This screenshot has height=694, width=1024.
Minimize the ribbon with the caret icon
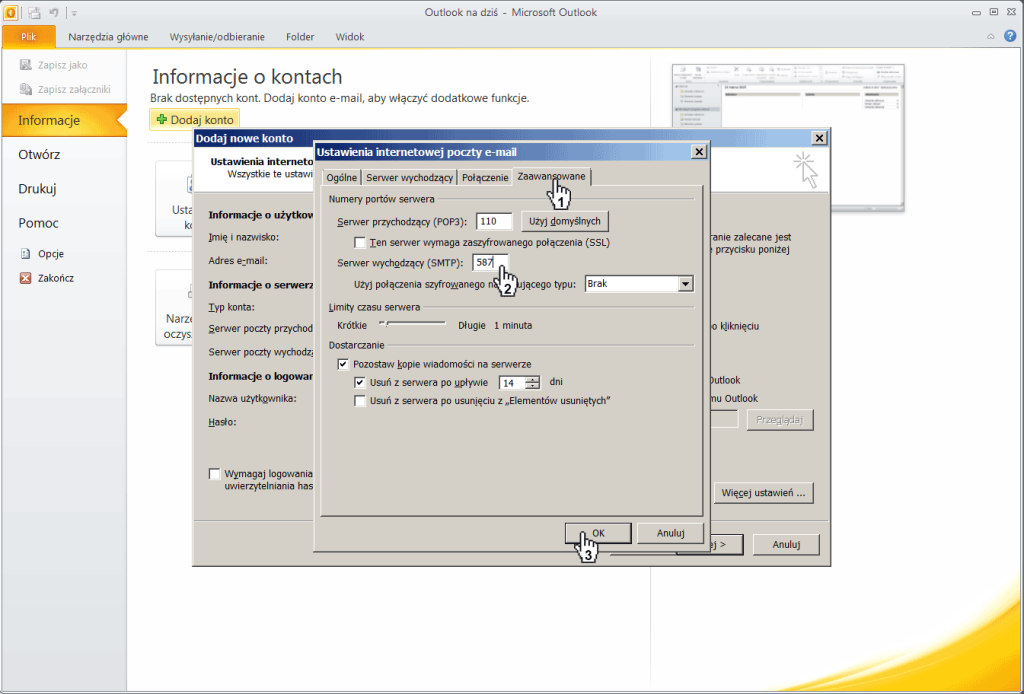click(x=991, y=37)
